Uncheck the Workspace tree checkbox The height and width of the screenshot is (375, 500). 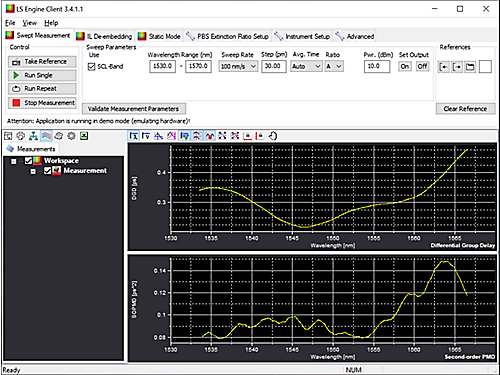[28, 161]
